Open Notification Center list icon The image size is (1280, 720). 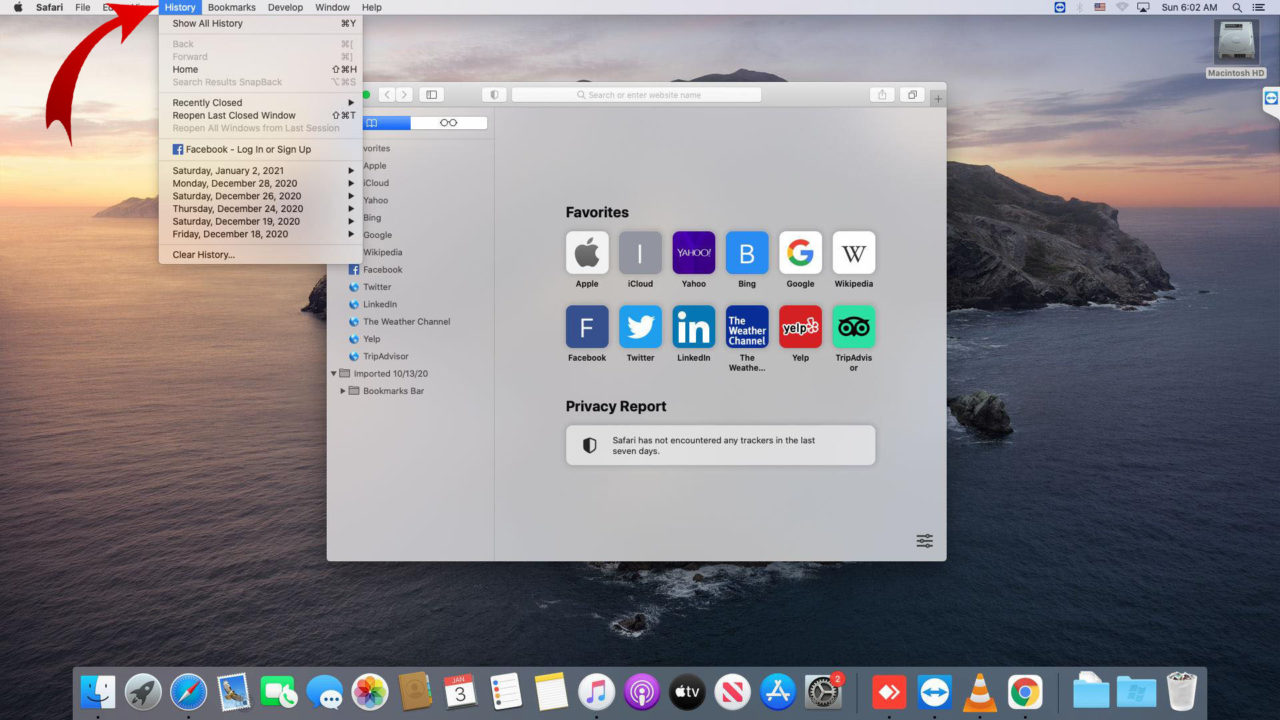click(1259, 7)
